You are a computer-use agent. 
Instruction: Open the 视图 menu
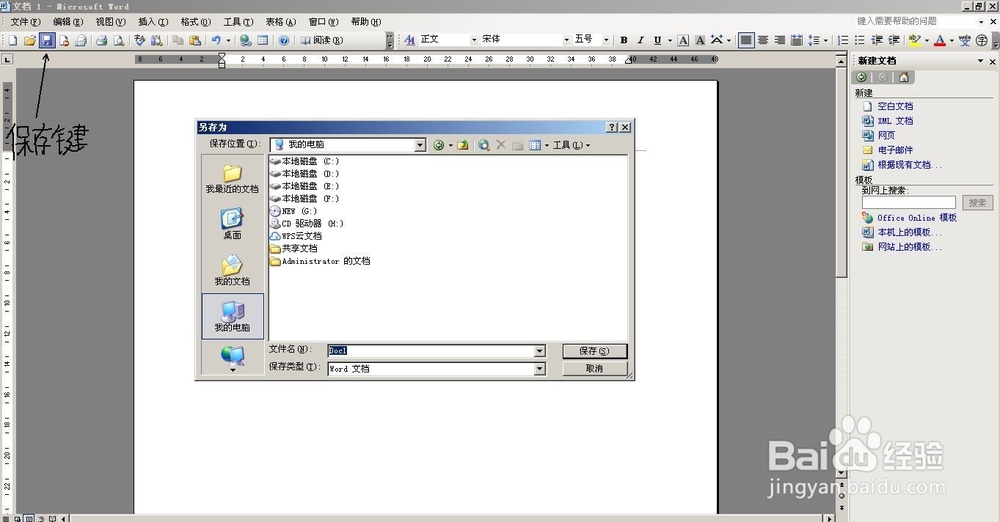coord(110,22)
